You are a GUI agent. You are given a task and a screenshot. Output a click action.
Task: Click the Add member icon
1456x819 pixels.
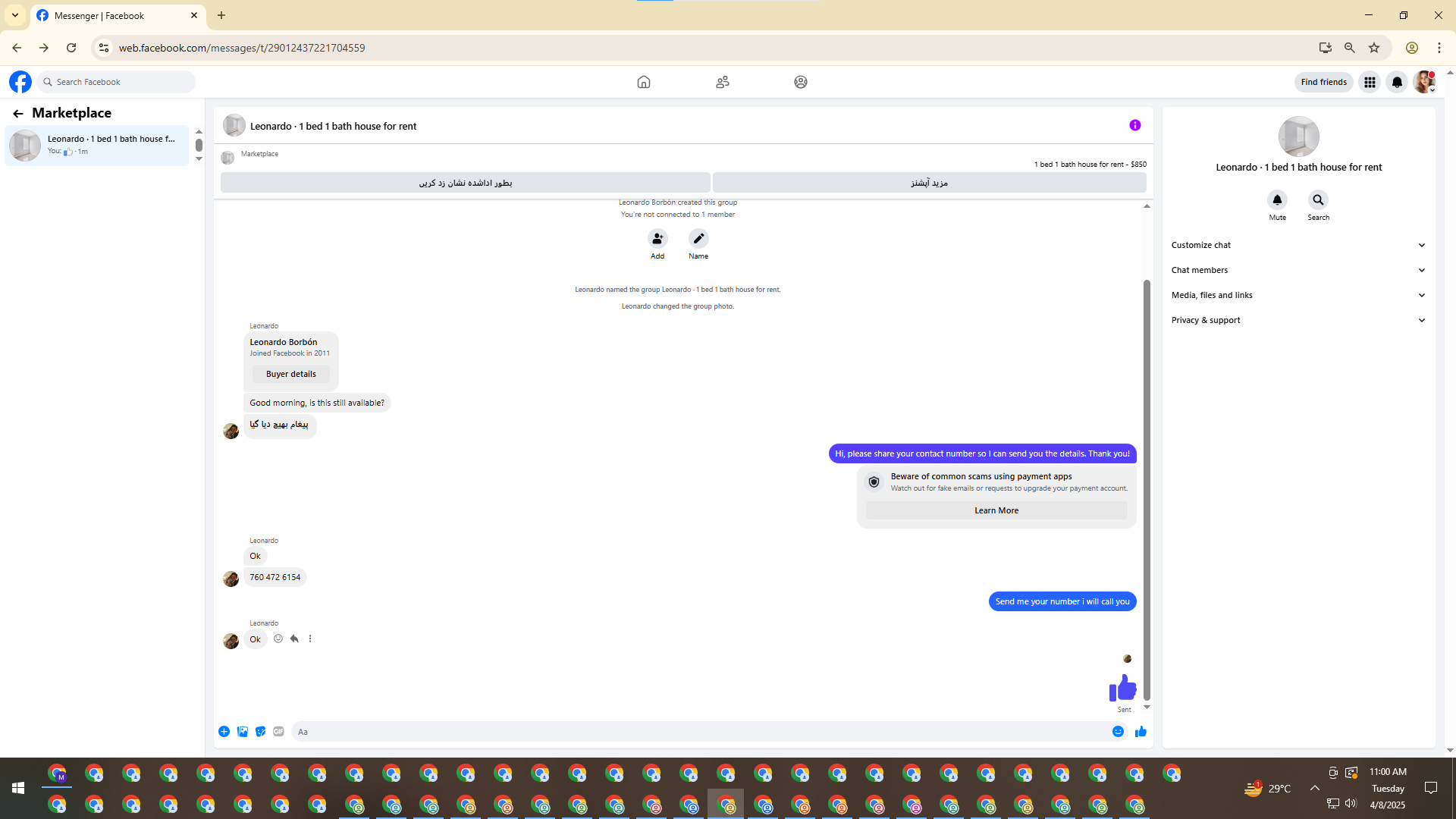(x=657, y=239)
